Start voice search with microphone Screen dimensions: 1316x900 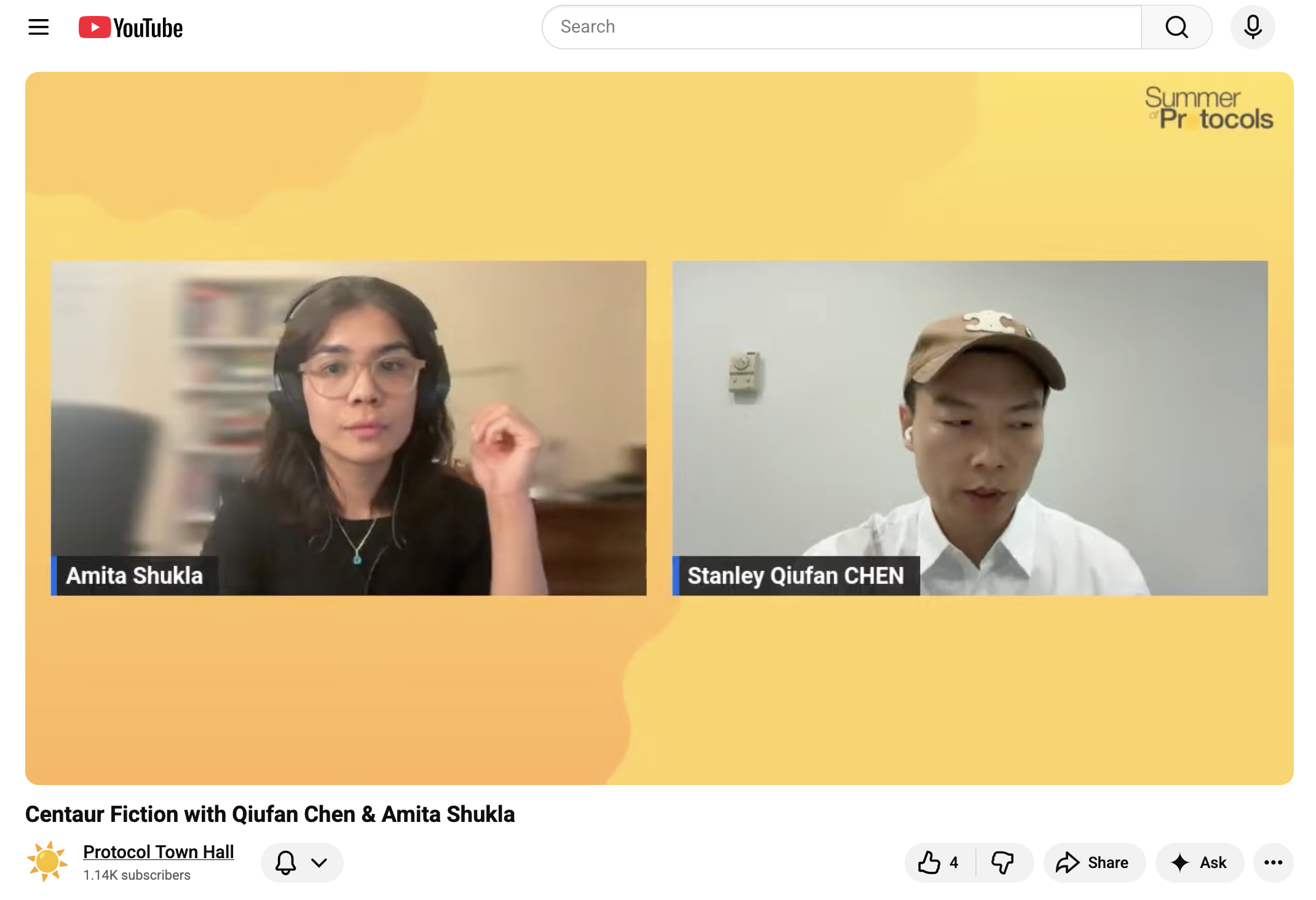pyautogui.click(x=1252, y=27)
